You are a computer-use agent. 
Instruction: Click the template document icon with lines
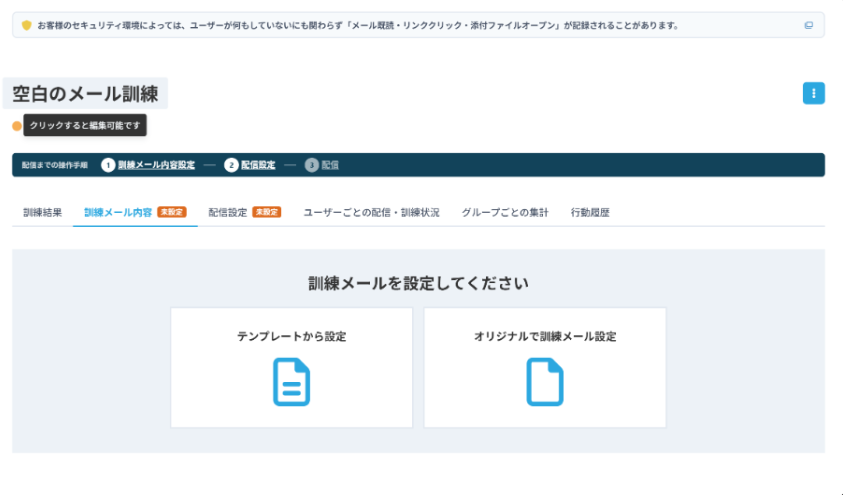point(291,382)
